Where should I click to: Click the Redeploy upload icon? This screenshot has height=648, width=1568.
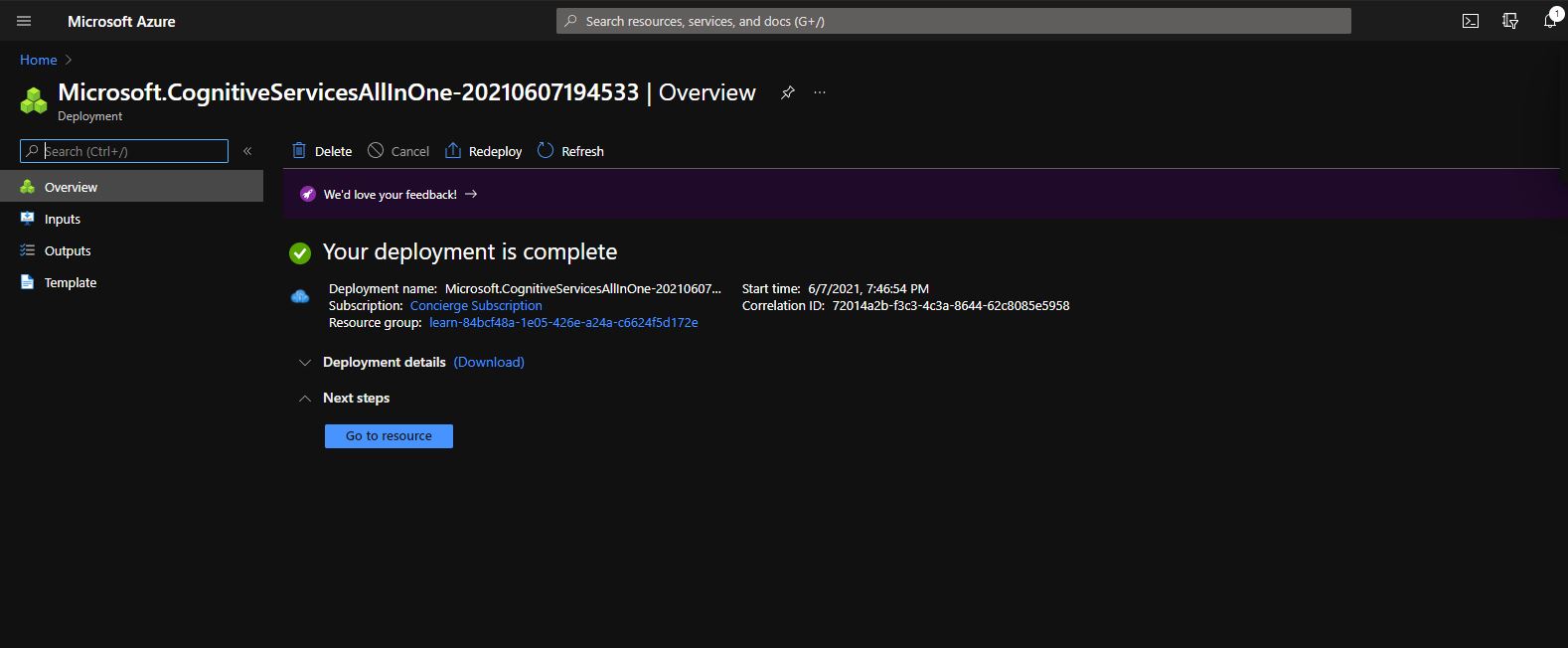tap(453, 150)
